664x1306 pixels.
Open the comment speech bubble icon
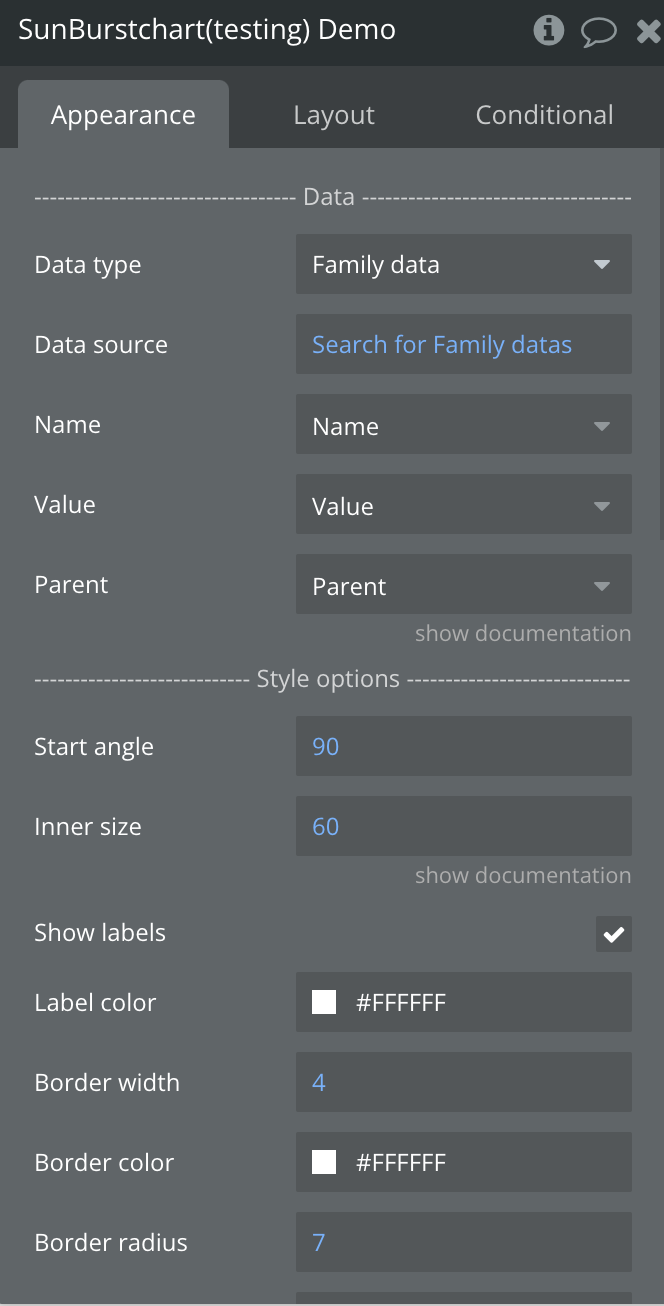pos(598,31)
